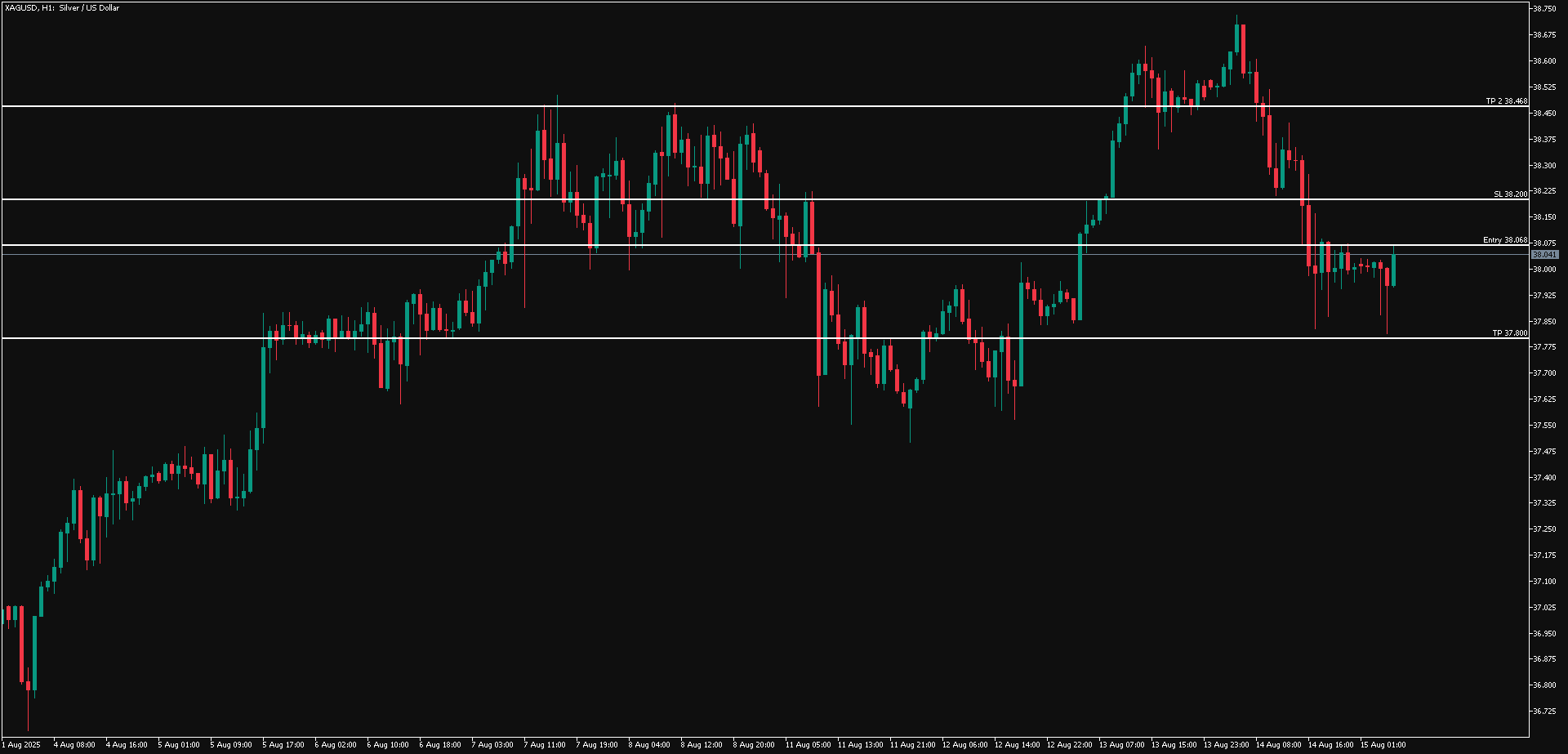This screenshot has height=754, width=1568.
Task: Click the 11 Aug 05:00 time axis label
Action: click(x=808, y=744)
